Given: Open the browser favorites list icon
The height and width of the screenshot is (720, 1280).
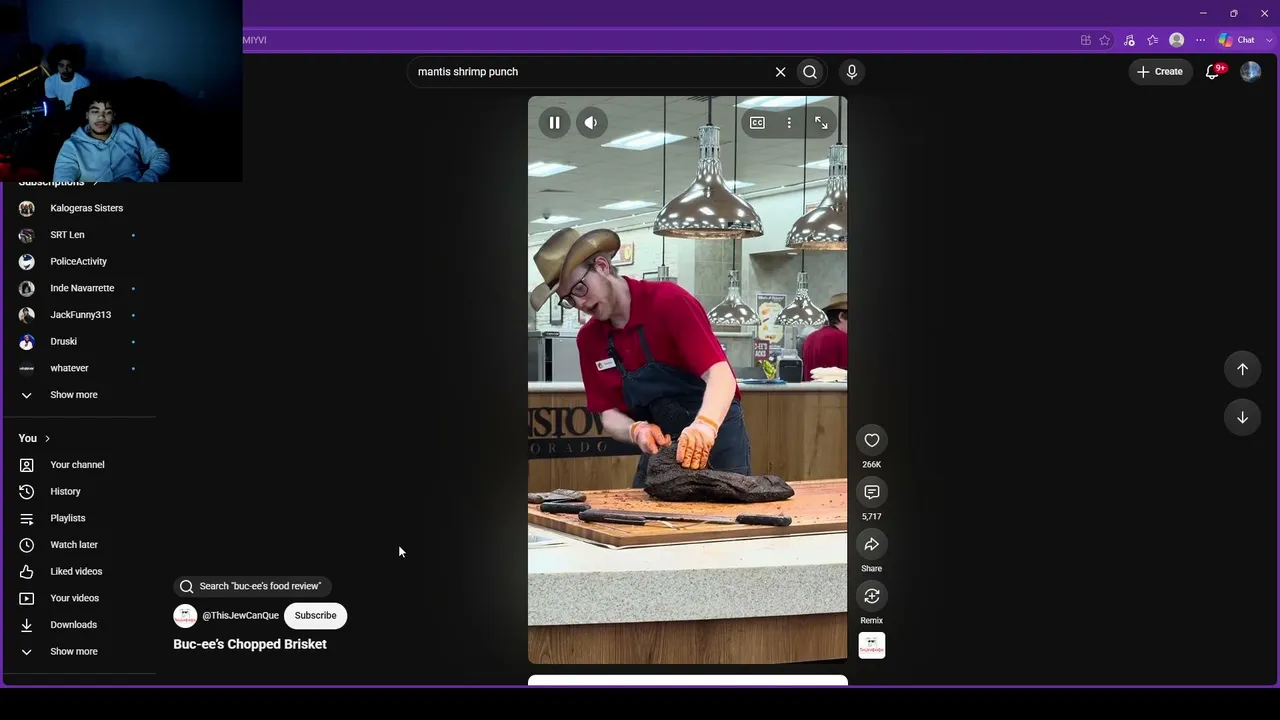Looking at the screenshot, I should click(1153, 40).
